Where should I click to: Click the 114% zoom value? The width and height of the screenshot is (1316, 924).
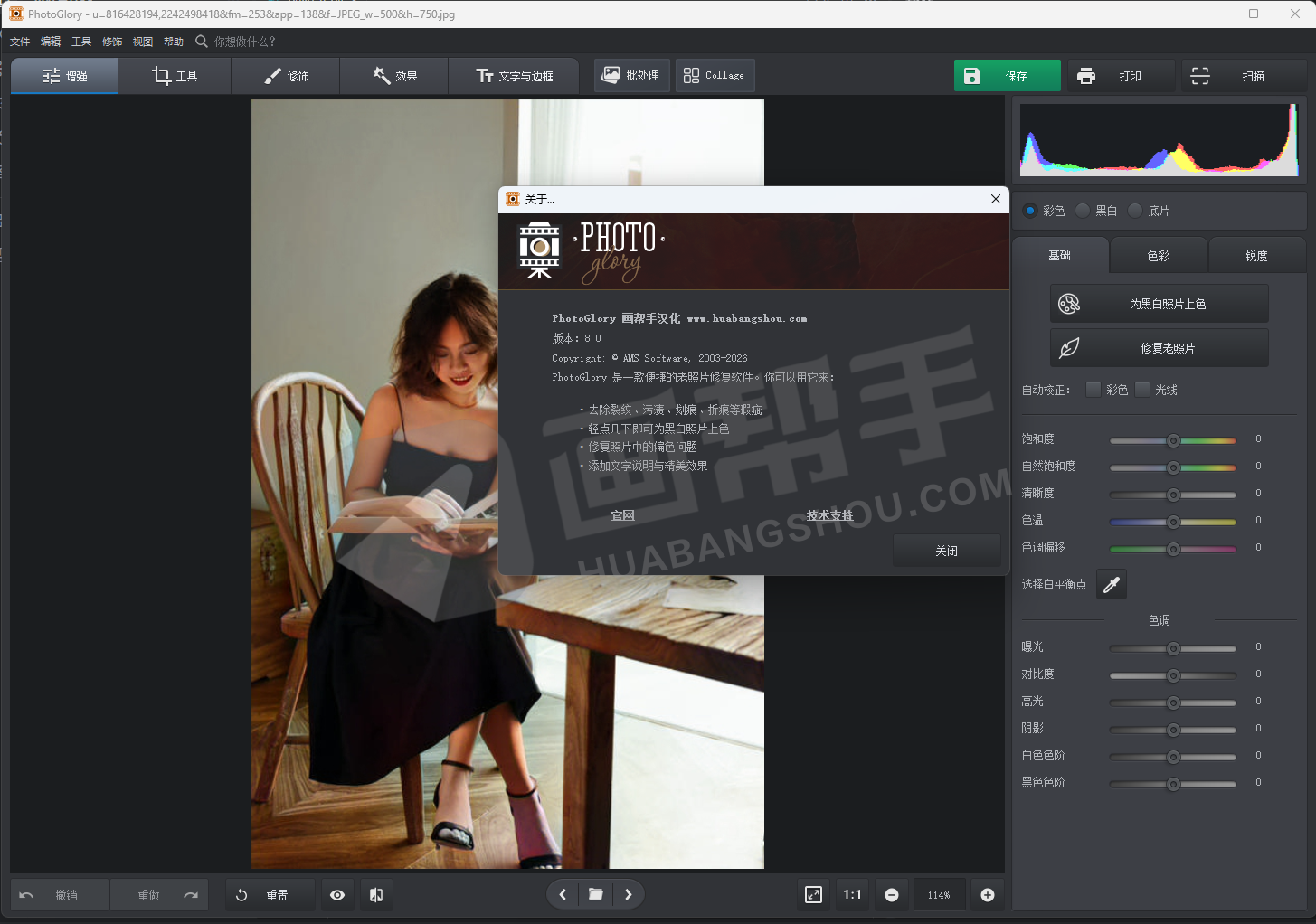[939, 895]
